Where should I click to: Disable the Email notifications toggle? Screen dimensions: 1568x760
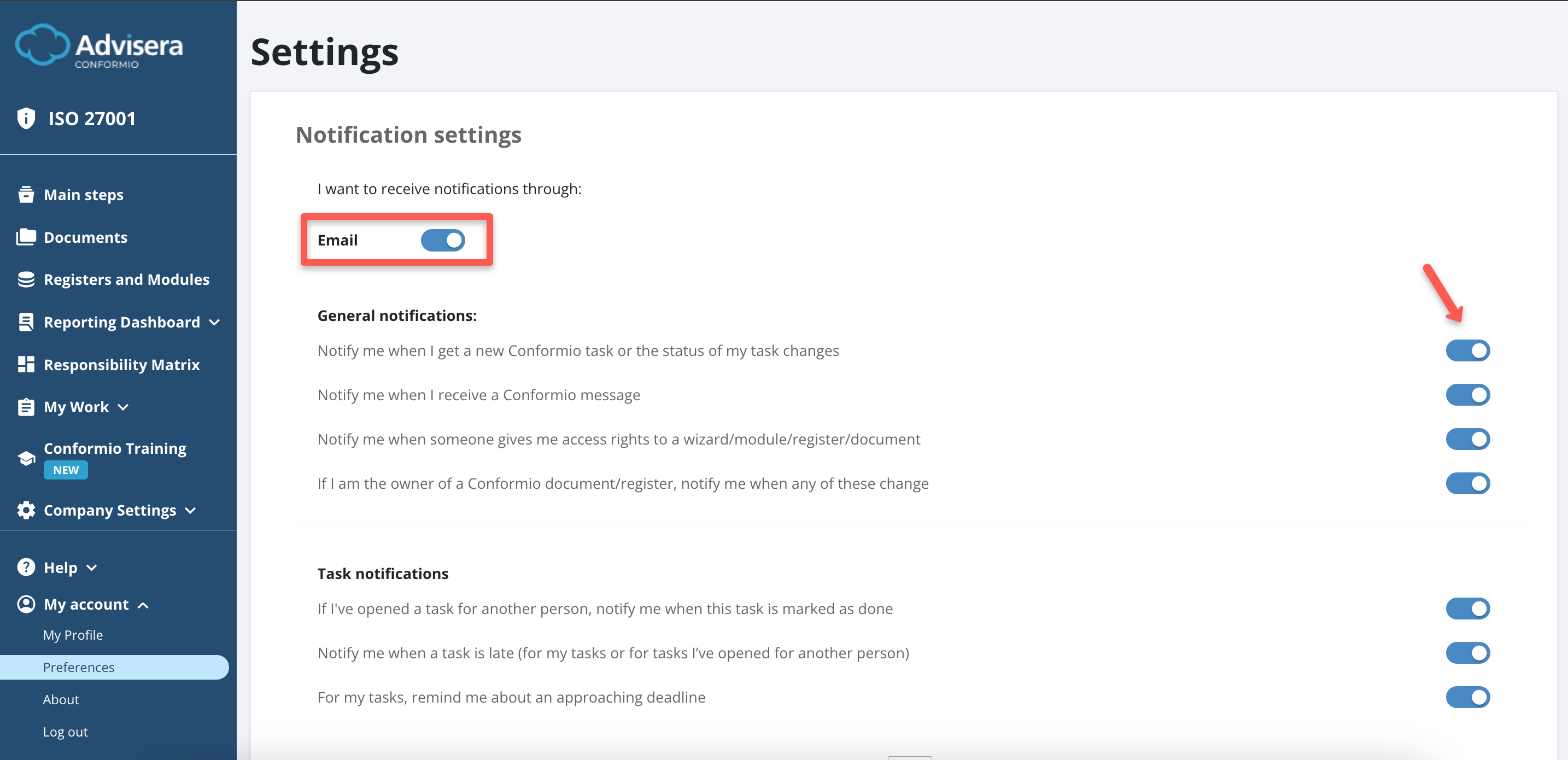pyautogui.click(x=443, y=240)
